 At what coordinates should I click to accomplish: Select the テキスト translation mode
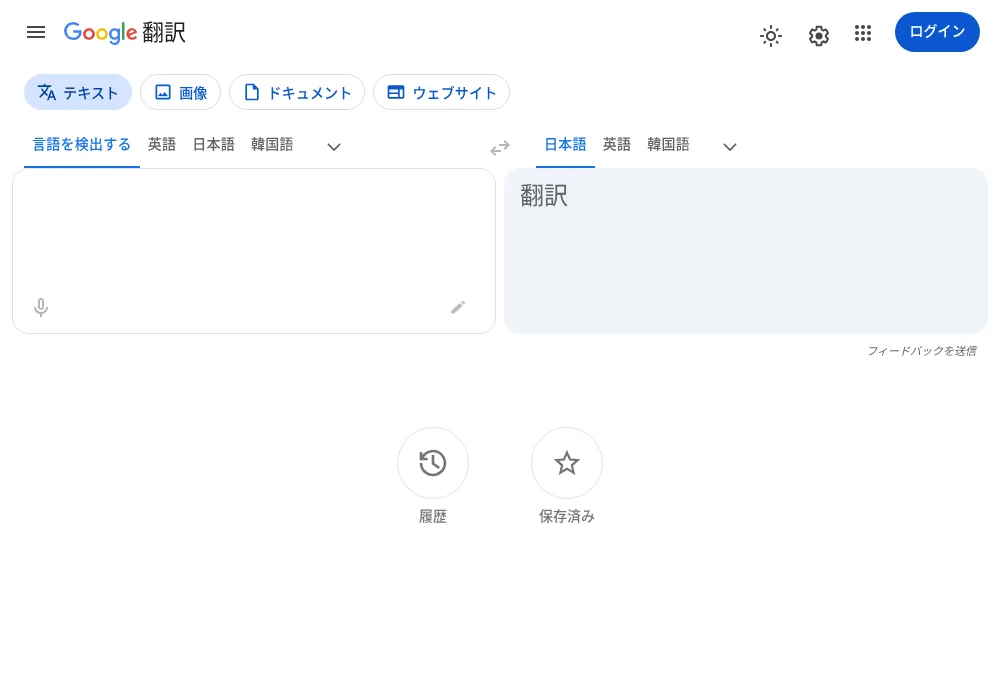click(78, 92)
